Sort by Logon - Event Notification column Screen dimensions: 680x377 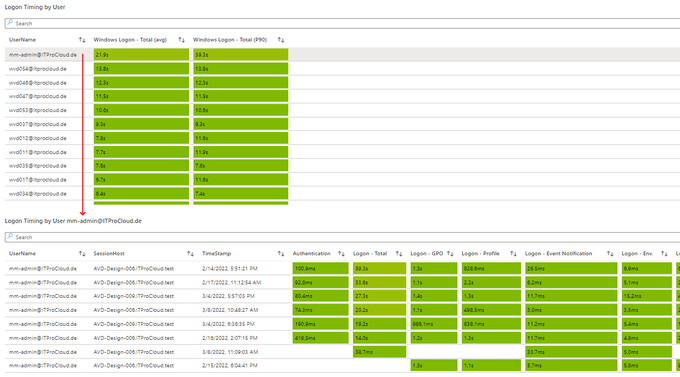pyautogui.click(x=610, y=253)
